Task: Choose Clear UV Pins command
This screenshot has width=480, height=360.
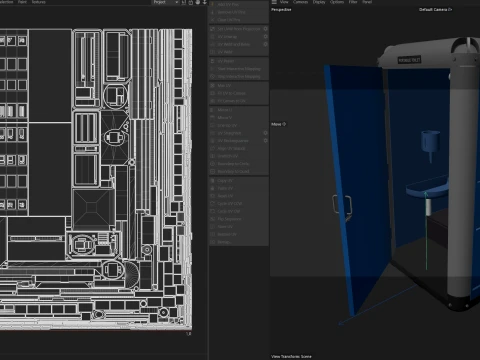Action: [x=239, y=20]
